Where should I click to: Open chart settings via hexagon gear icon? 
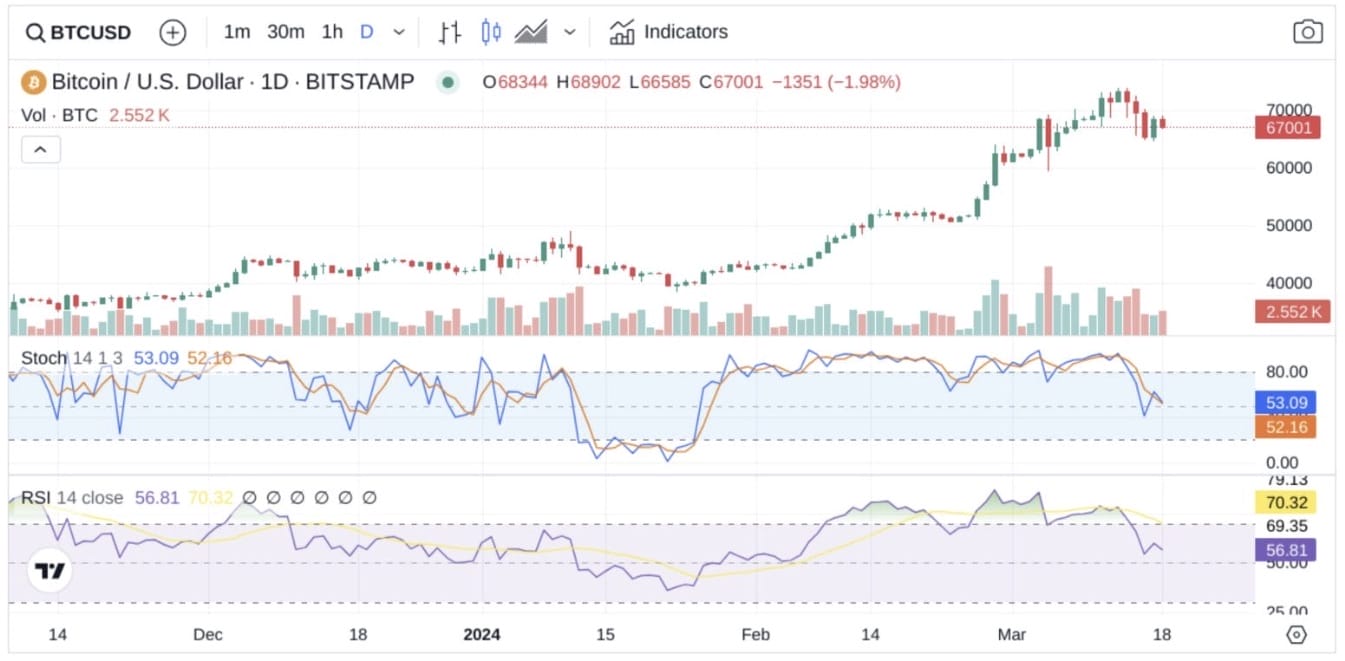pyautogui.click(x=1296, y=635)
